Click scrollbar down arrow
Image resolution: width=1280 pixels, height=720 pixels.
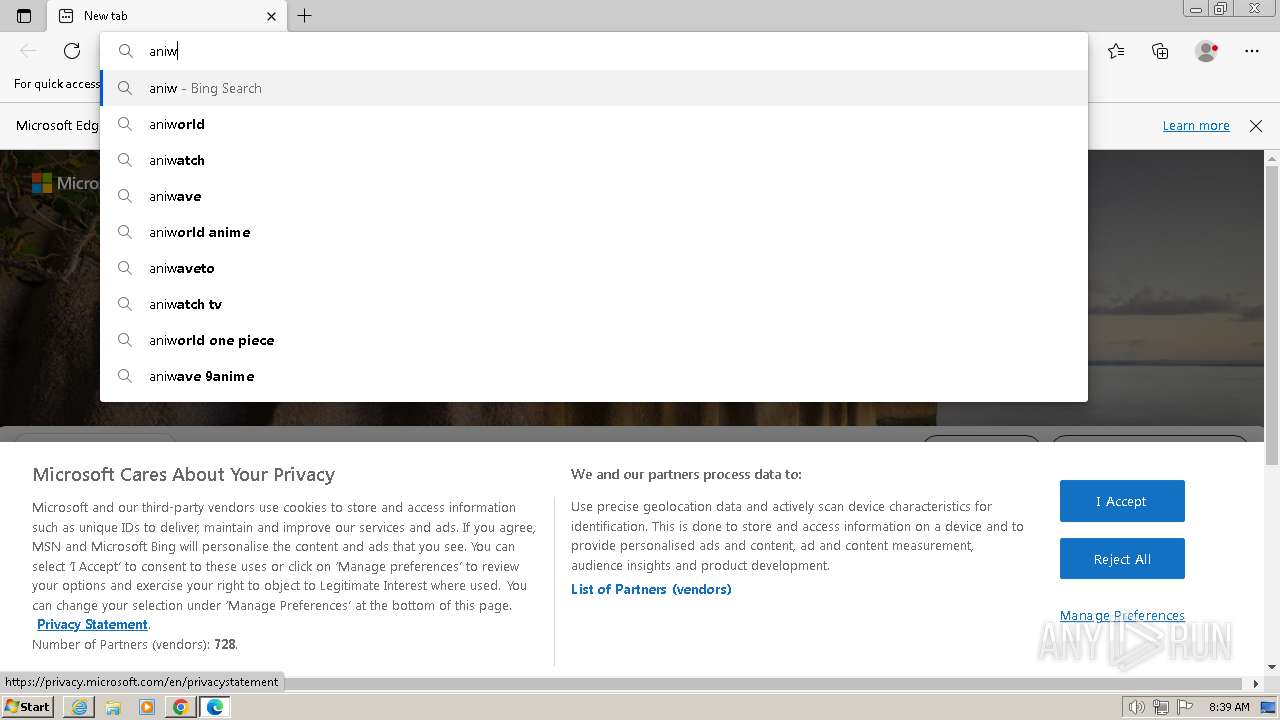[x=1272, y=667]
